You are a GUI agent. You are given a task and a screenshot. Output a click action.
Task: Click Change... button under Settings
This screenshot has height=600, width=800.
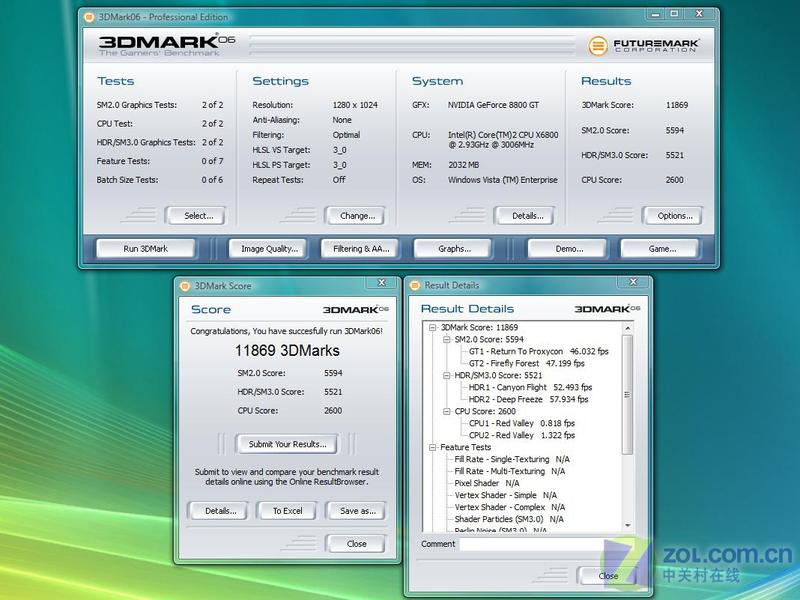tap(356, 216)
